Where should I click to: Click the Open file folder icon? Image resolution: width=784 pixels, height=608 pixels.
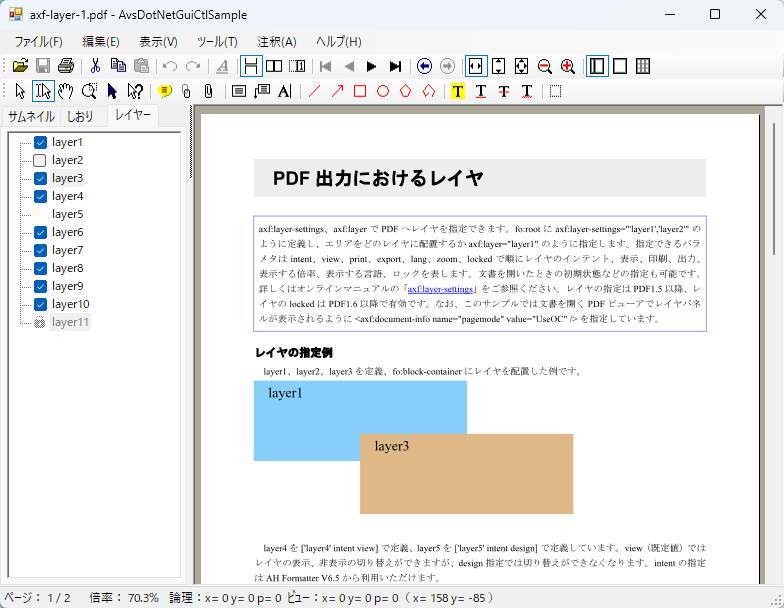click(x=20, y=66)
